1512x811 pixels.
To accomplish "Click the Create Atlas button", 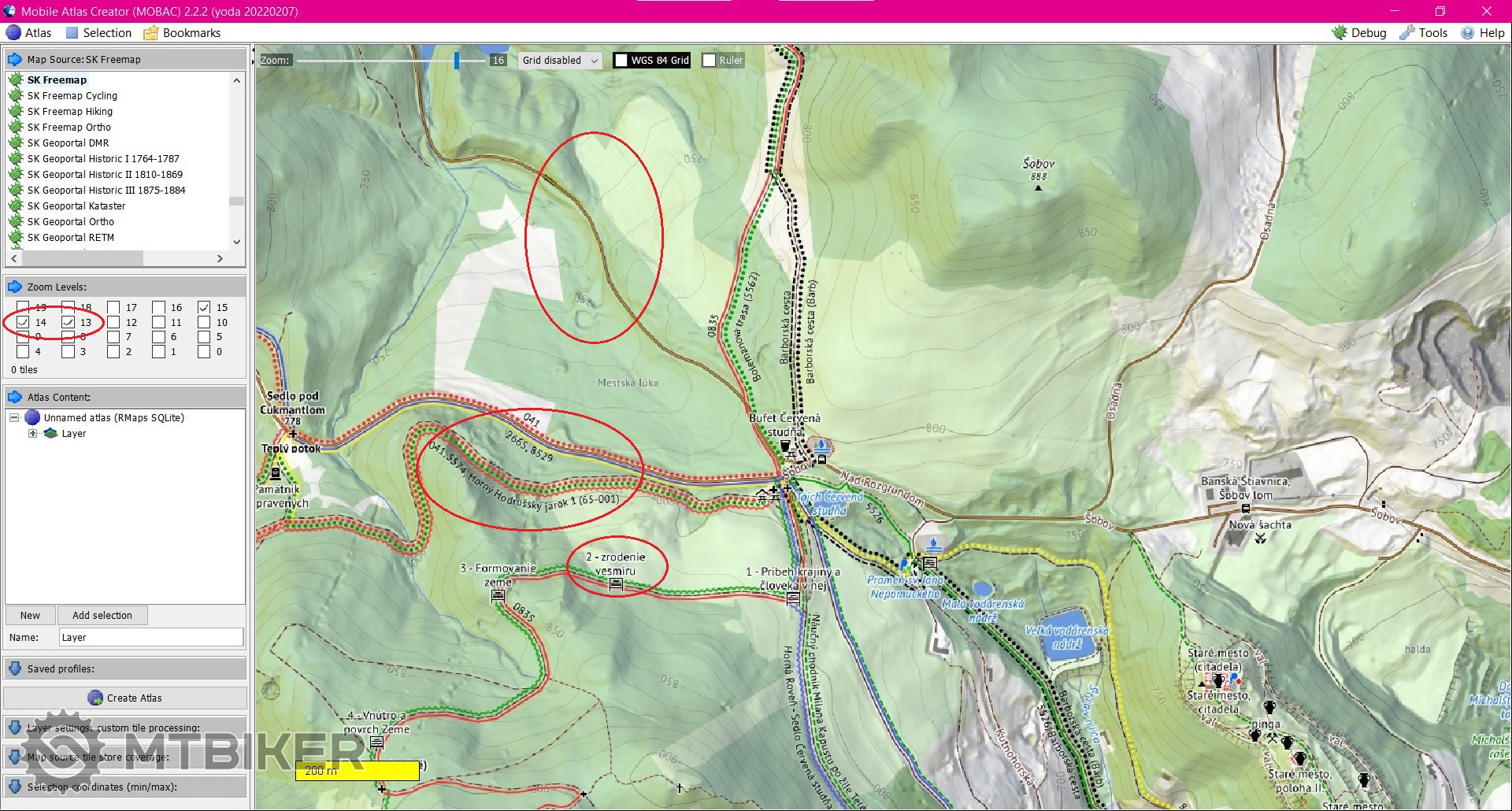I will click(125, 698).
